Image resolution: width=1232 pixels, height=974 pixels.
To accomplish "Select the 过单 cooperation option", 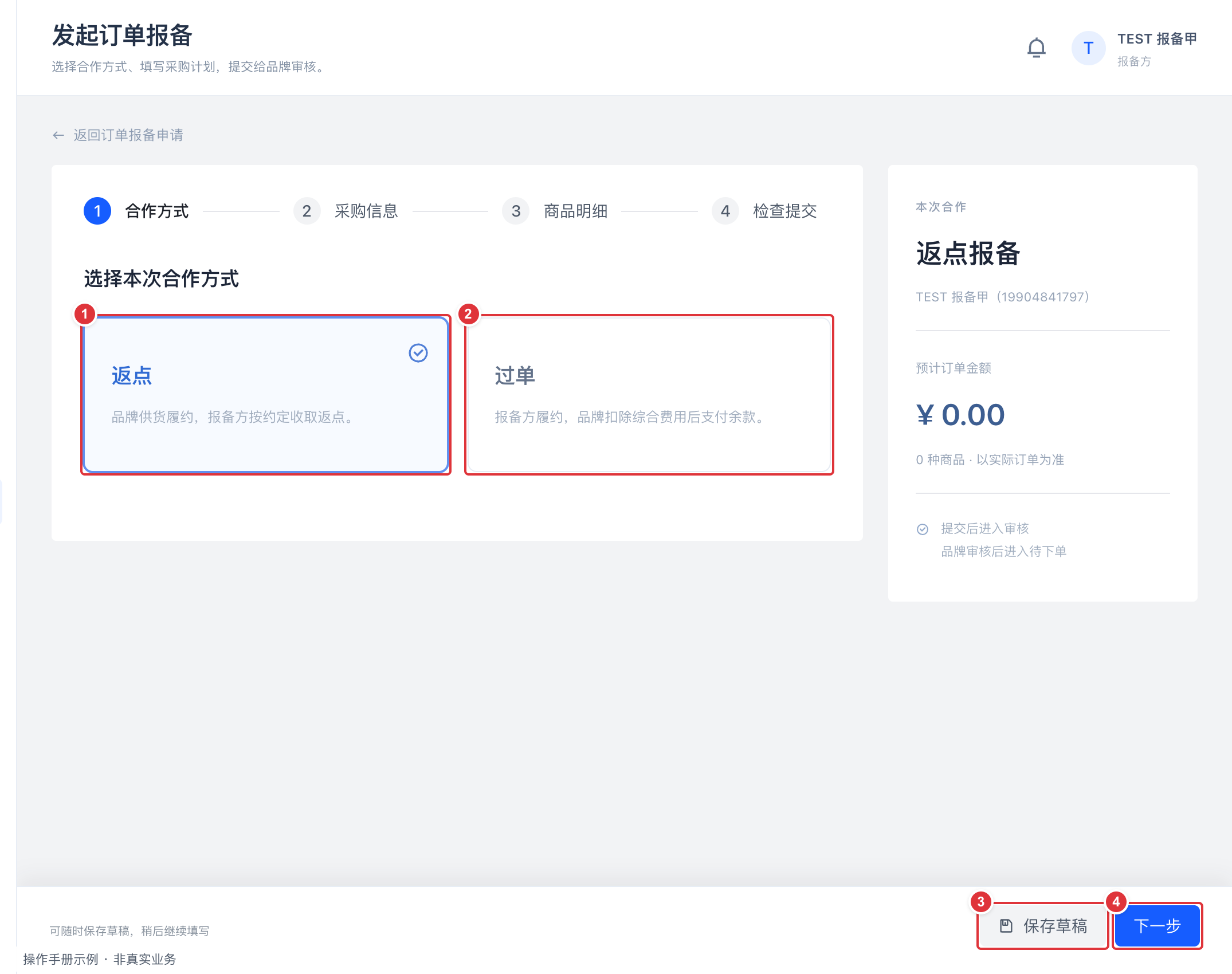I will pos(649,395).
